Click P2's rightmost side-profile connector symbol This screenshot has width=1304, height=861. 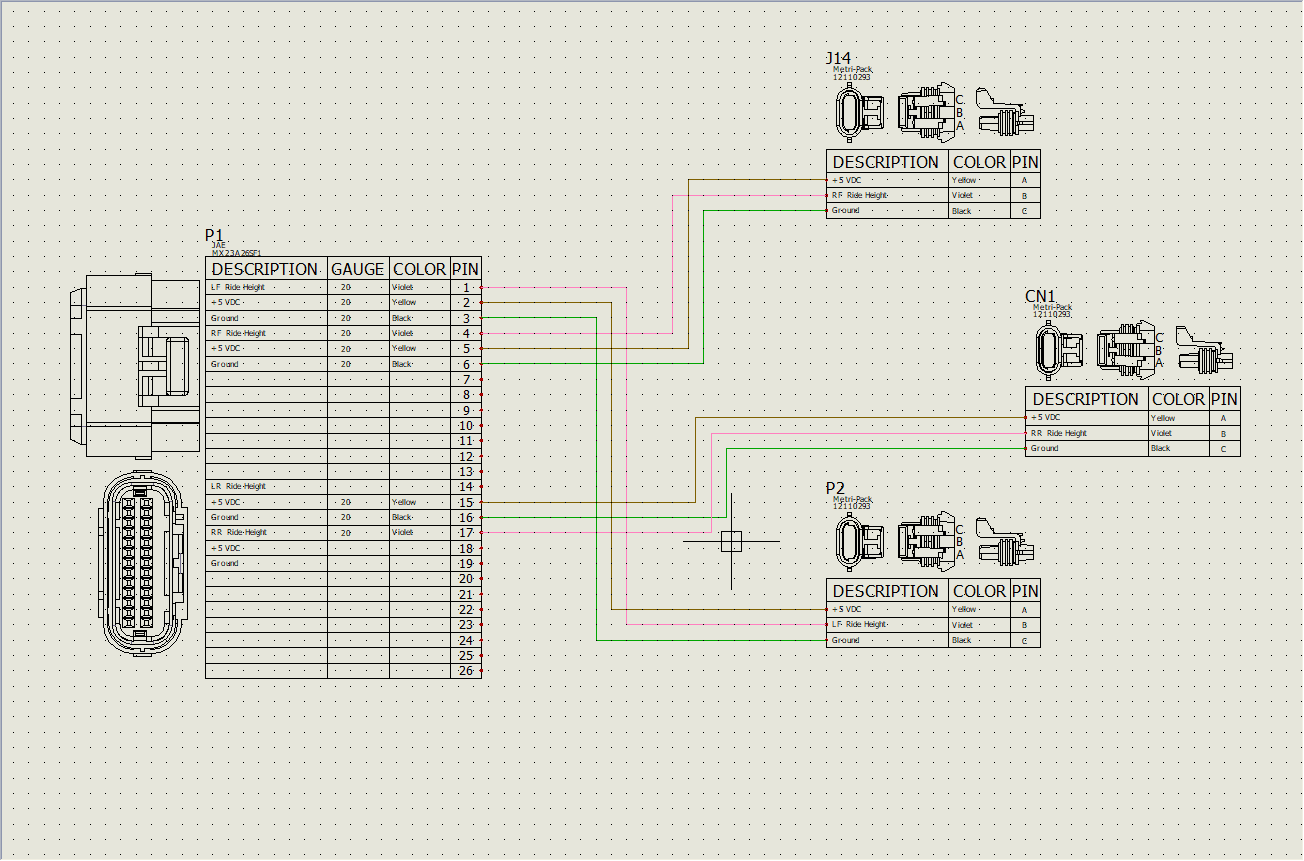pyautogui.click(x=1004, y=541)
